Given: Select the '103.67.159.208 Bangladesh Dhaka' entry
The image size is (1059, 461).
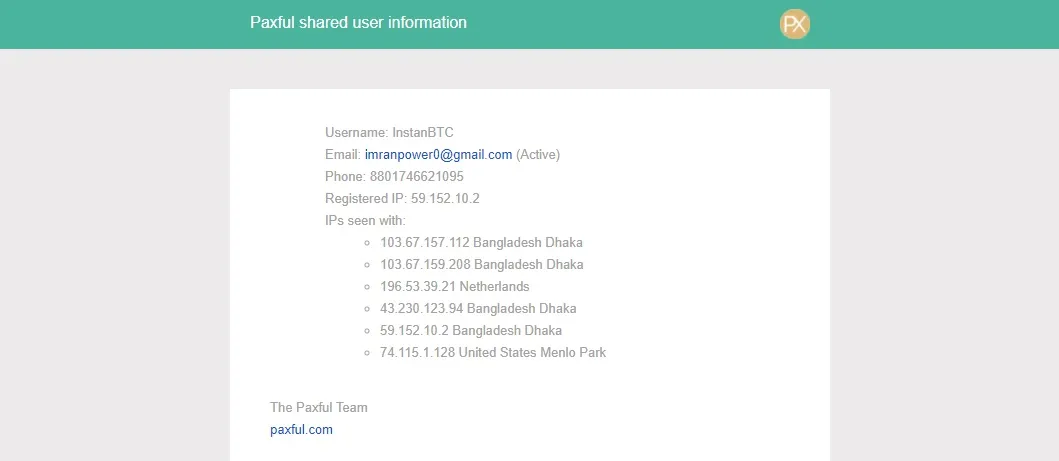Looking at the screenshot, I should (482, 265).
